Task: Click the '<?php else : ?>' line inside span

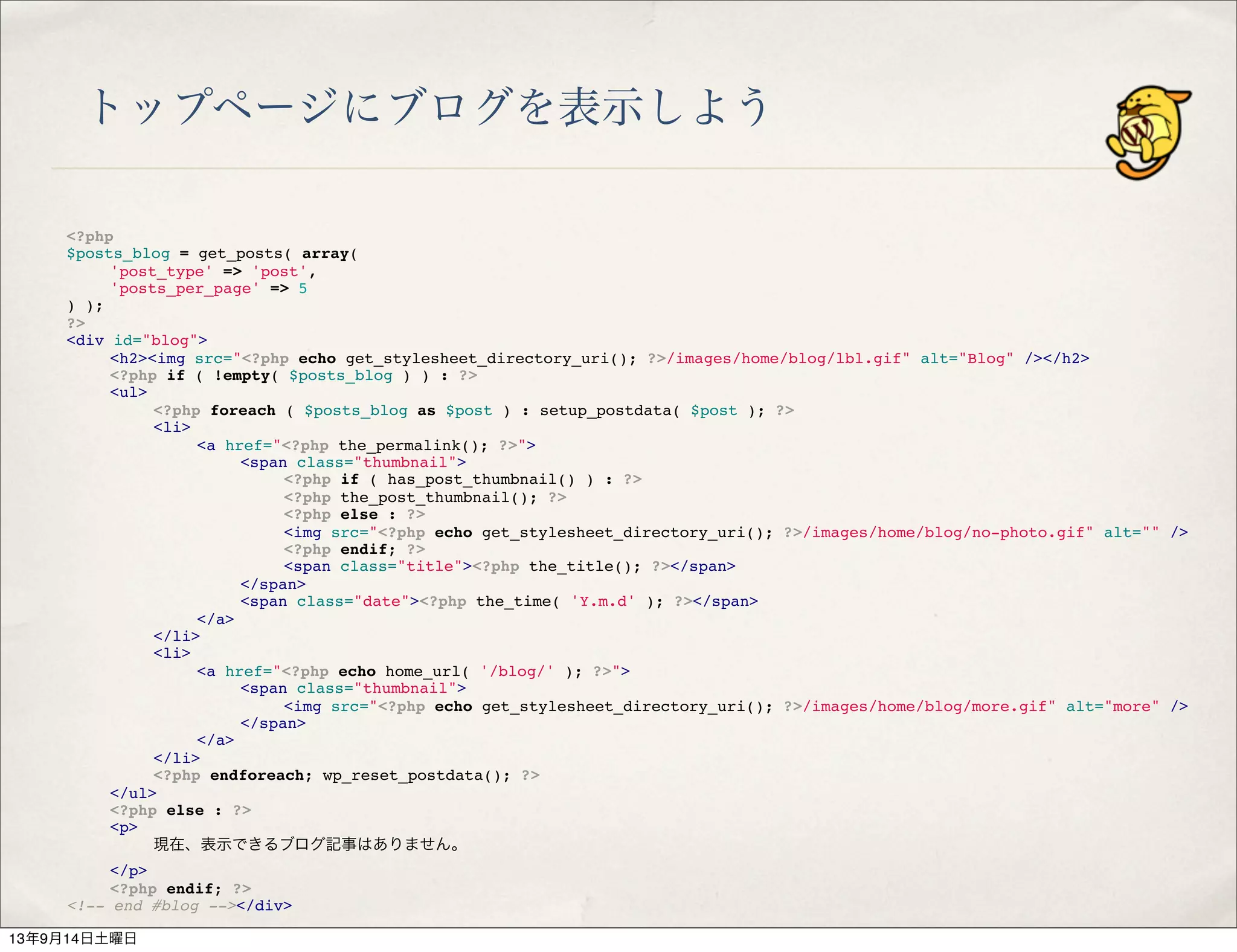Action: pyautogui.click(x=355, y=515)
